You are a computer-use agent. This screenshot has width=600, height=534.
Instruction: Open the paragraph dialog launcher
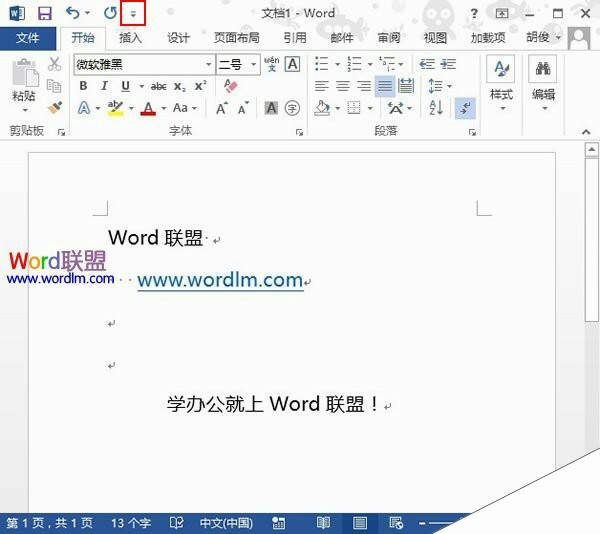pos(473,132)
